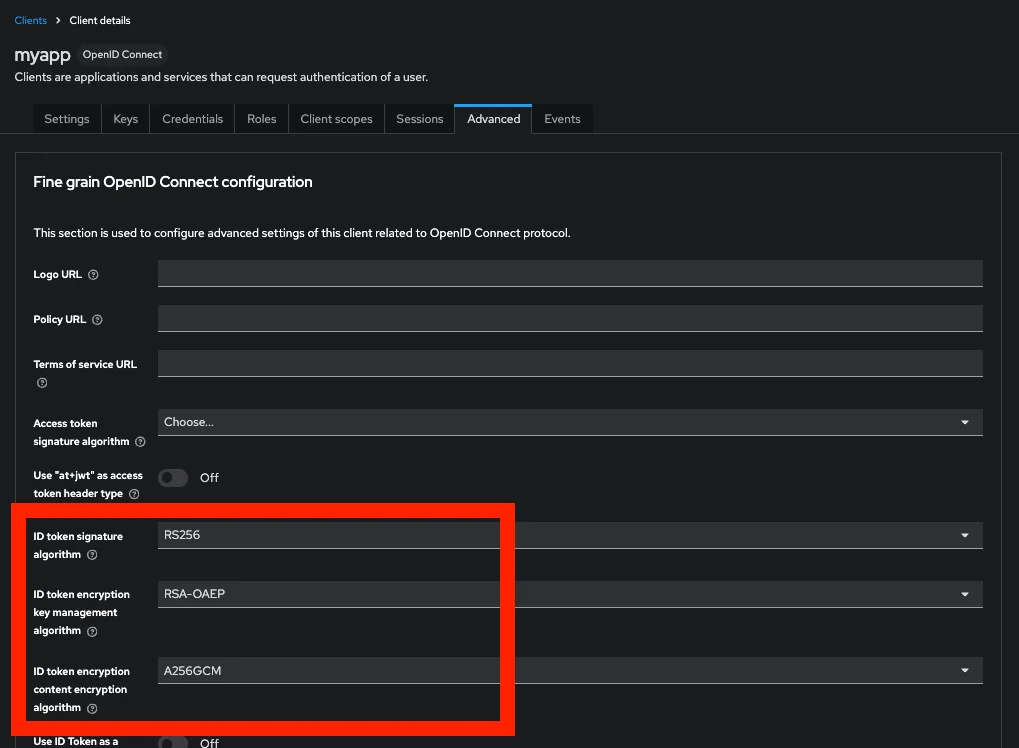Viewport: 1019px width, 748px height.
Task: Go to the Sessions tab
Action: [x=419, y=119]
